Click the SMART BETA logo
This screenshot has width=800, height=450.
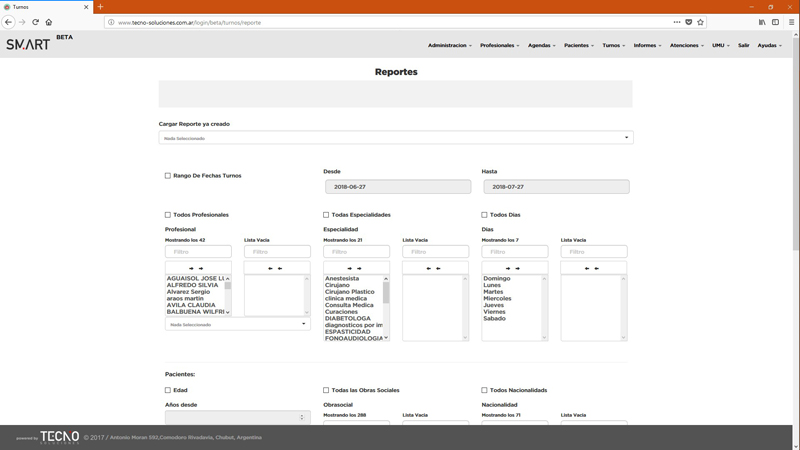(x=39, y=43)
